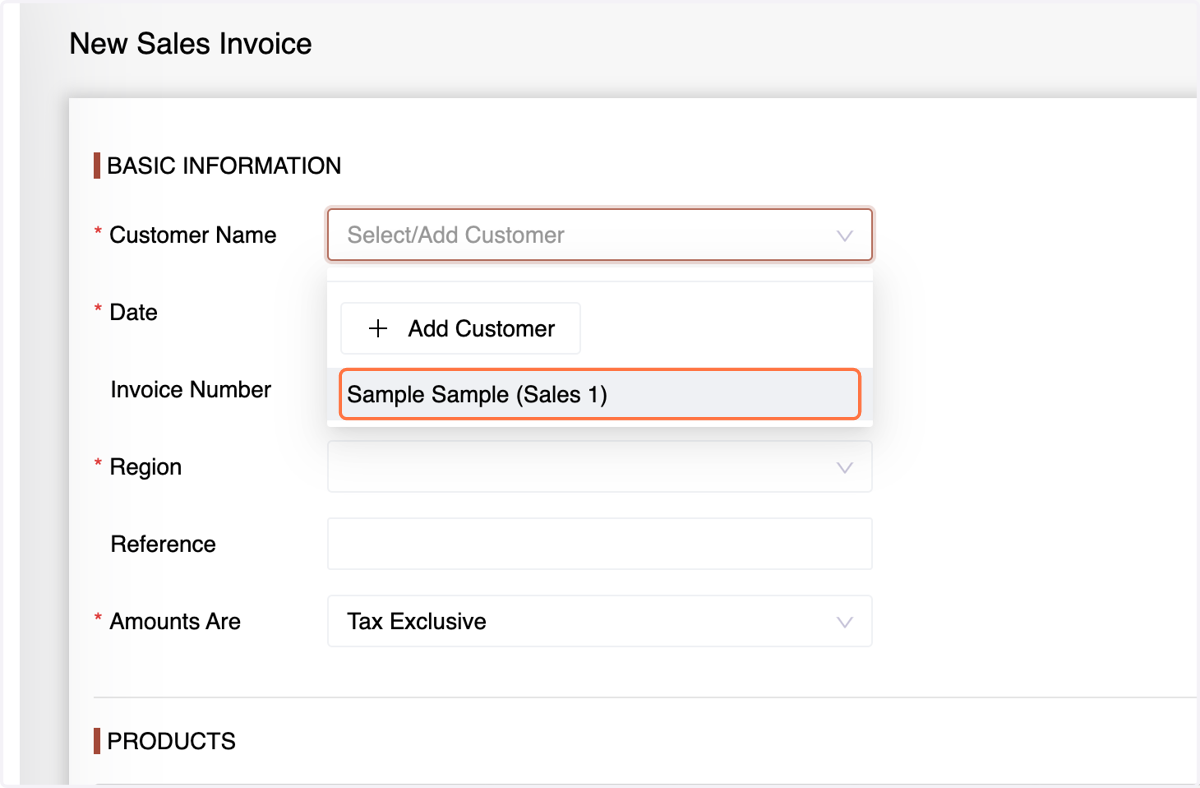Click the PRODUCTS section heading

[171, 741]
